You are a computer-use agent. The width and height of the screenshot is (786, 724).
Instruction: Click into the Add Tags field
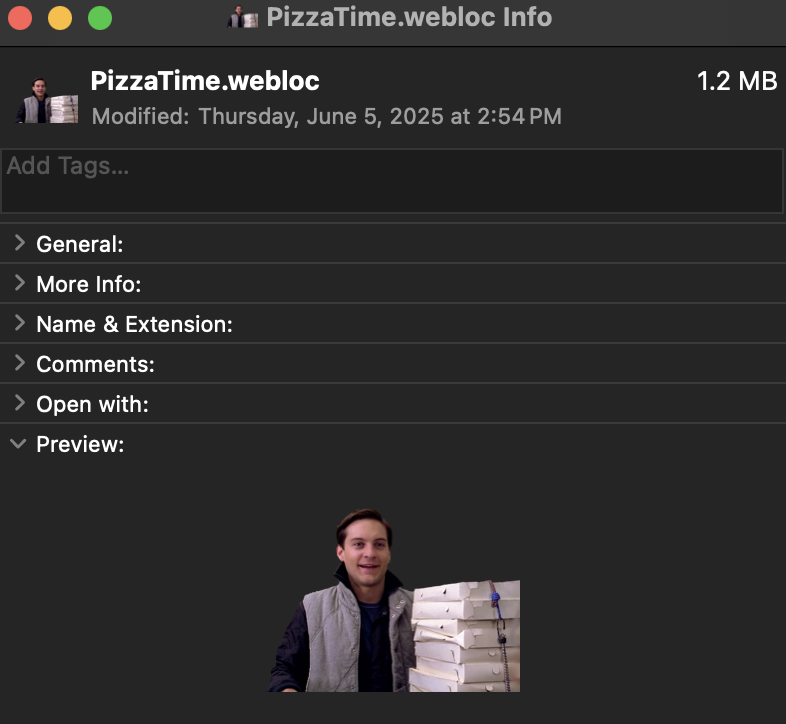click(392, 180)
